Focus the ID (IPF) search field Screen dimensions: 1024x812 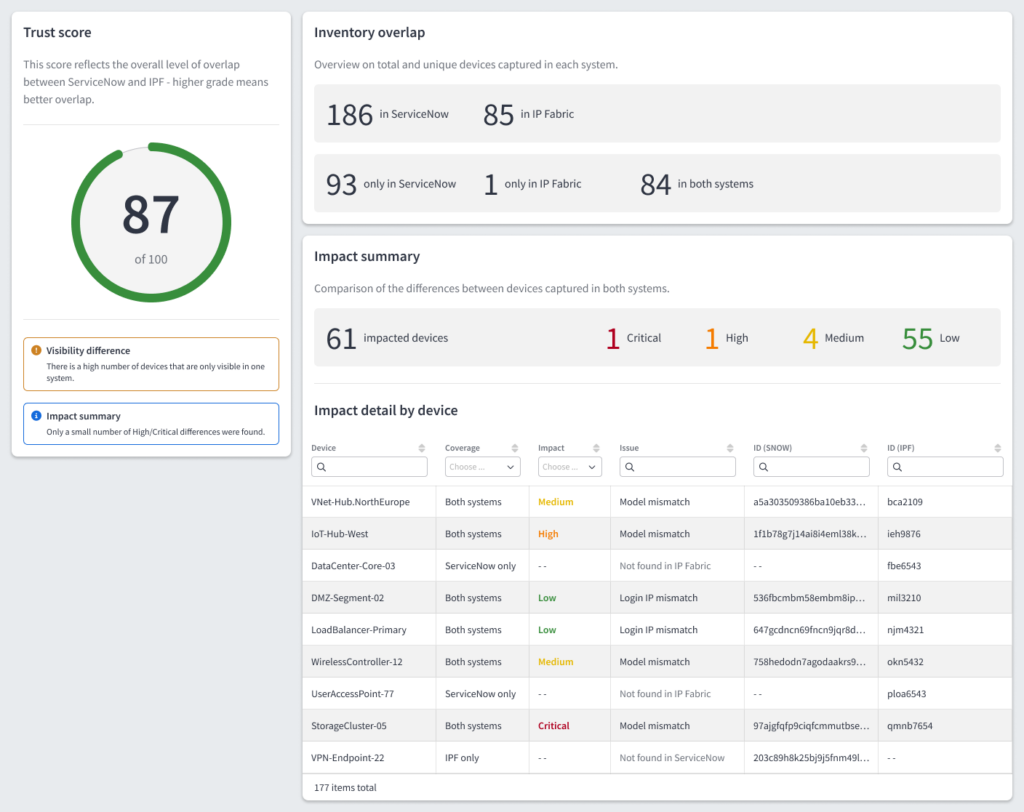pos(945,467)
